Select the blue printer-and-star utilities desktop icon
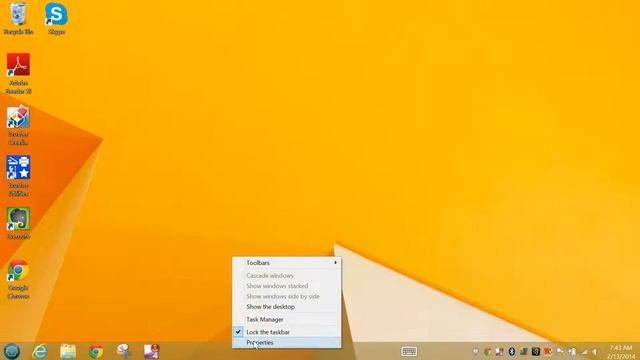This screenshot has height=360, width=640. point(18,176)
